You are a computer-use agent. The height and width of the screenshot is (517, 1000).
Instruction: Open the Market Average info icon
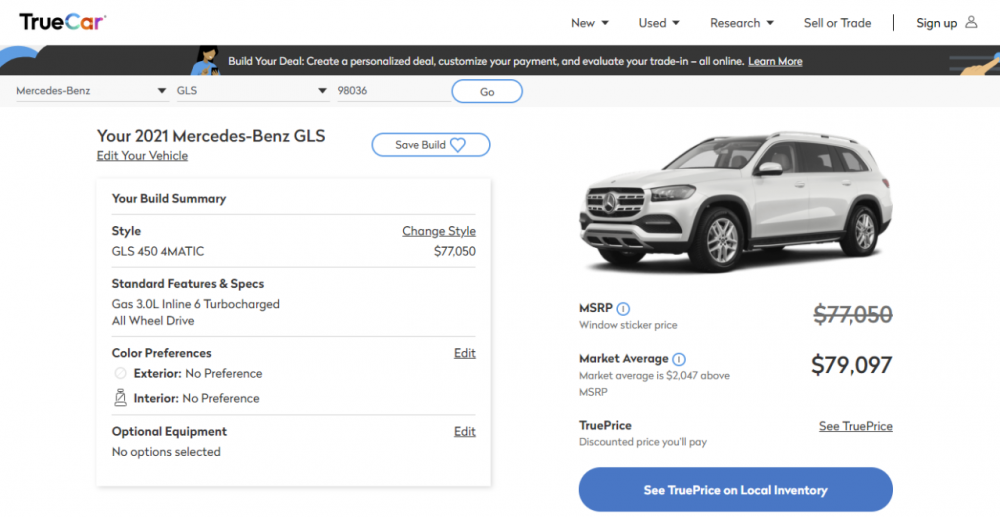[679, 359]
